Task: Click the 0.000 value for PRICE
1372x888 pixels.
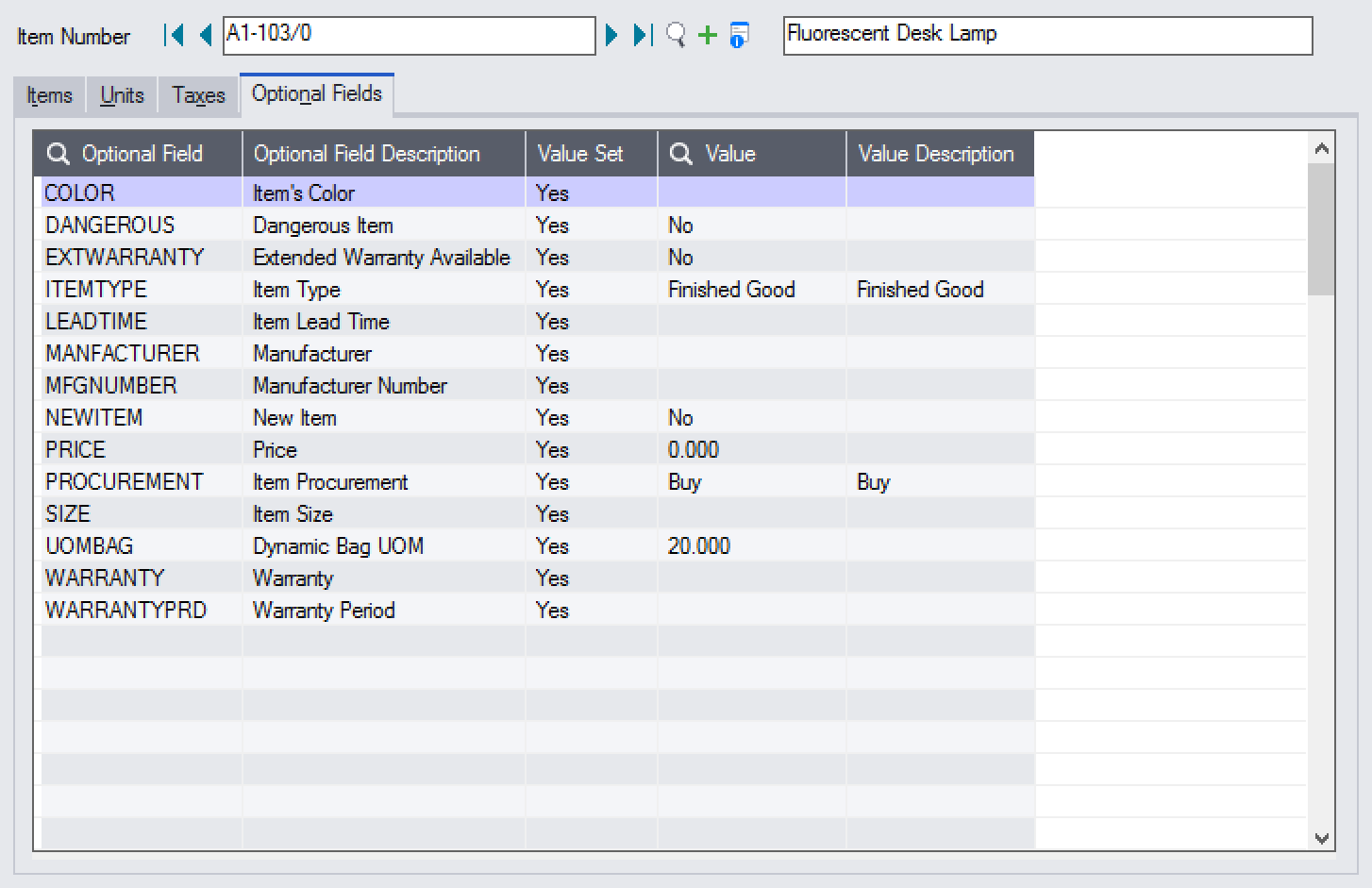Action: tap(752, 449)
